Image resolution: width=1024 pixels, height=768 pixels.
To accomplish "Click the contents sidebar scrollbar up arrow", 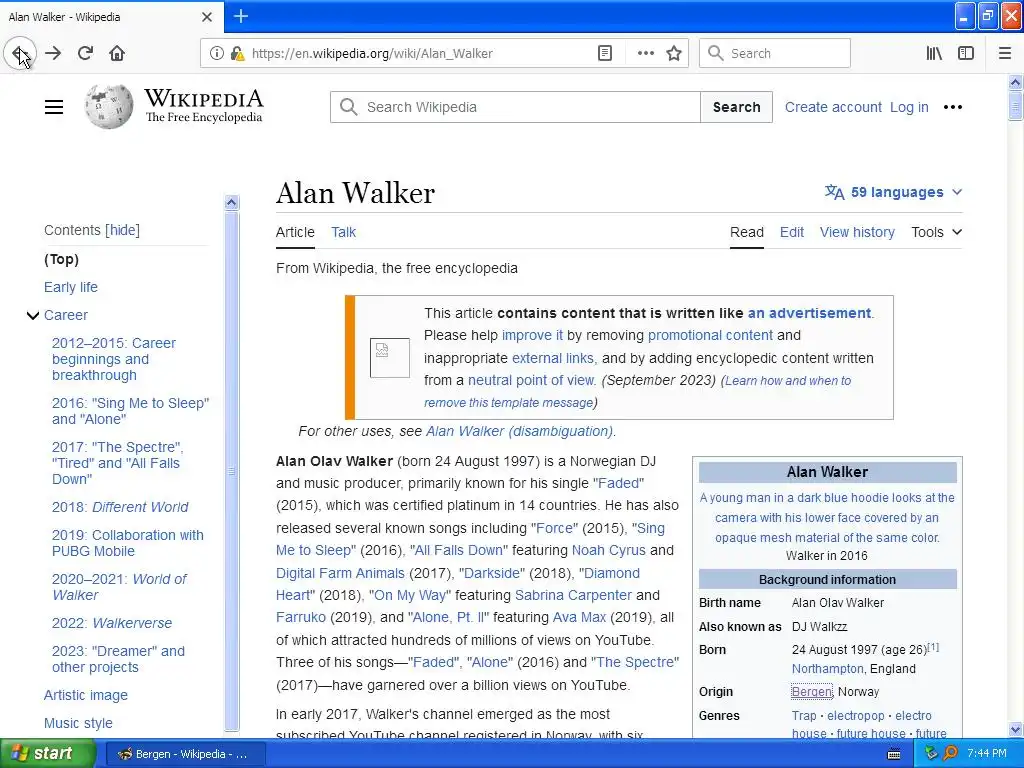I will coord(231,202).
